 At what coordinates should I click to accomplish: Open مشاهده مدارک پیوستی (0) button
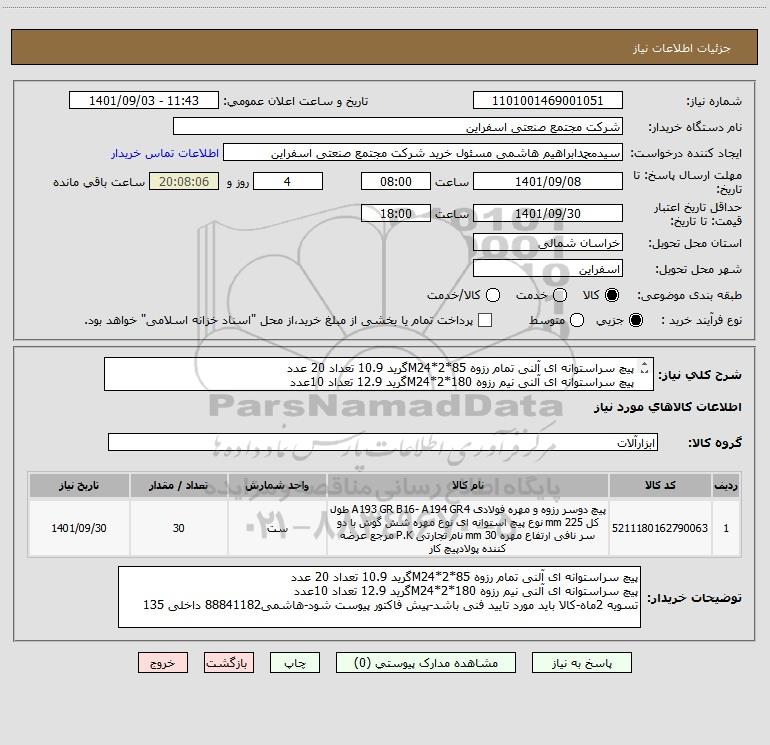tap(426, 663)
